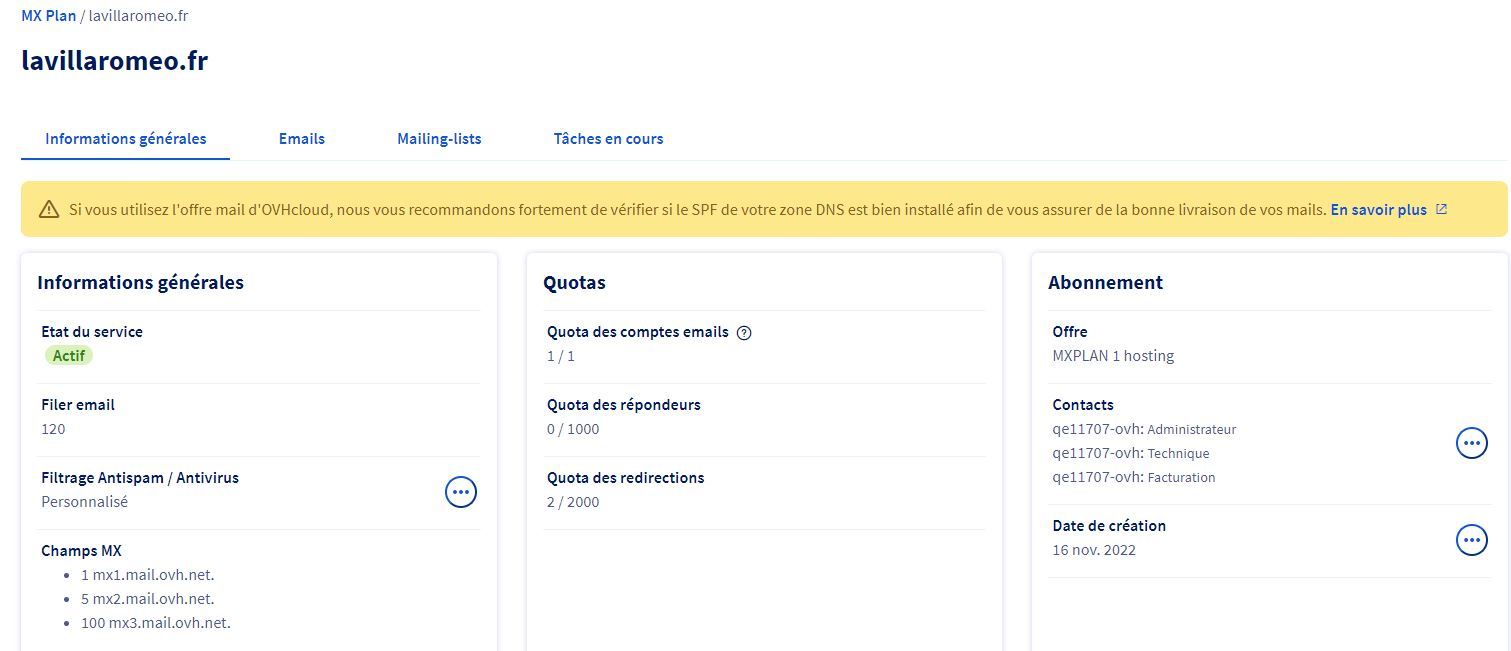Click the green Actif status badge
Screen dimensions: 1511x651
tap(69, 356)
